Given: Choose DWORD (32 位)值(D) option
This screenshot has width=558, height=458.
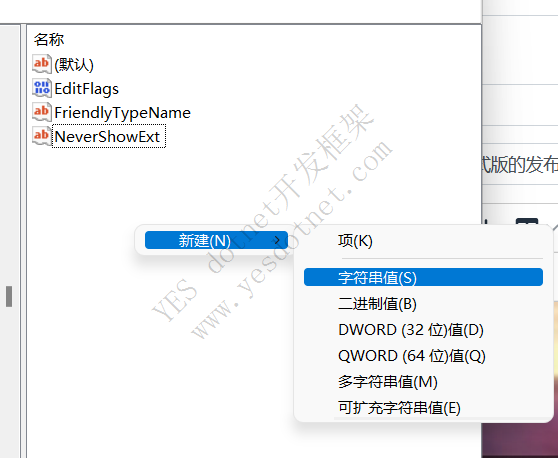Looking at the screenshot, I should (411, 330).
